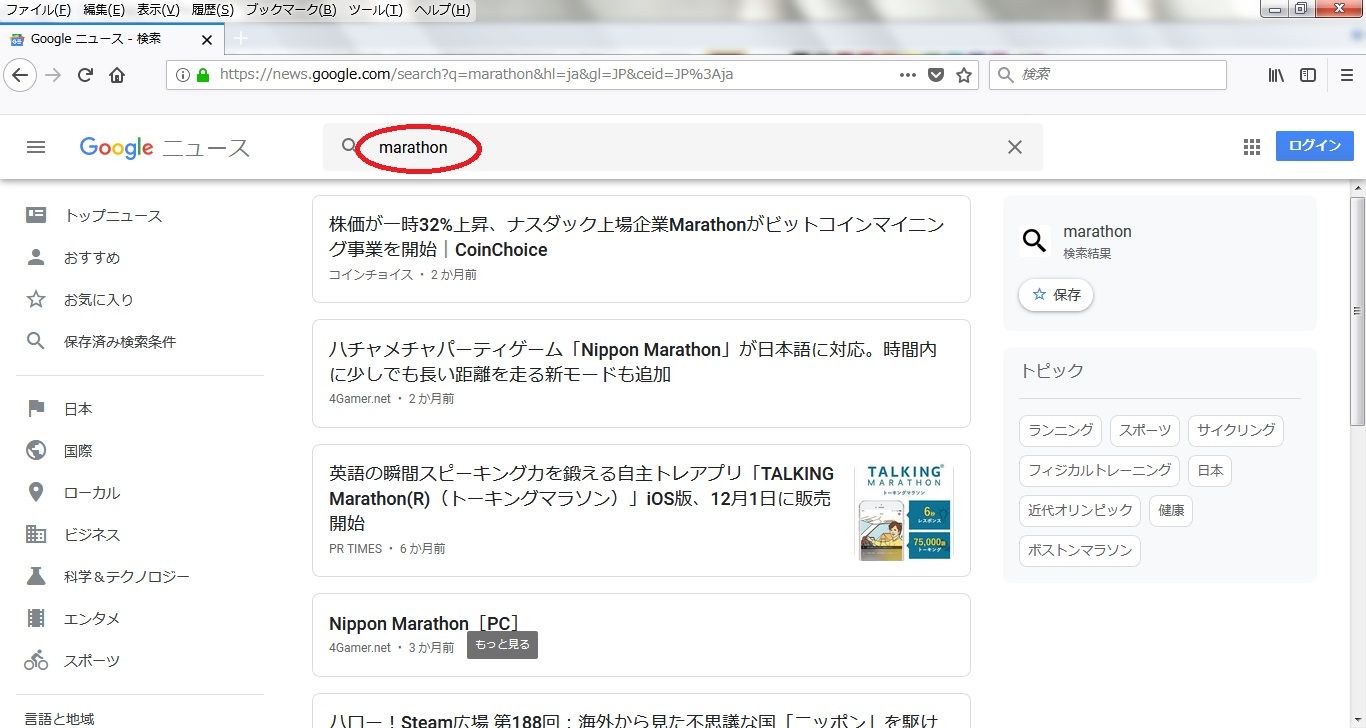Open the Library icon in Firefox toolbar

click(x=1276, y=75)
